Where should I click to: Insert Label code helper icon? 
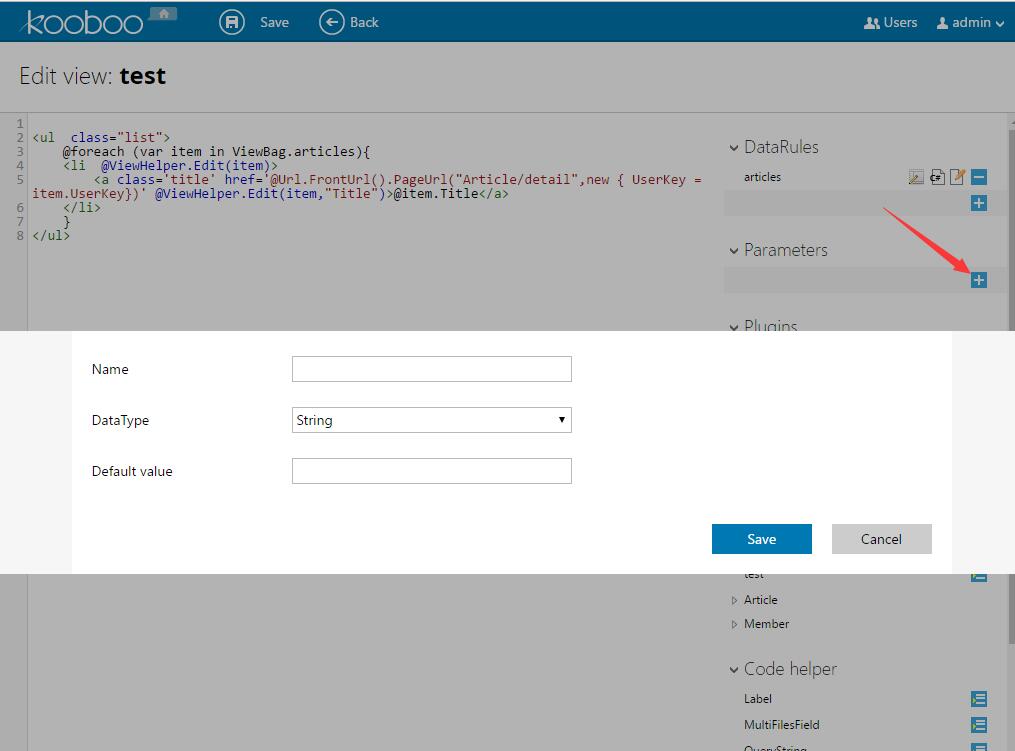tap(979, 699)
